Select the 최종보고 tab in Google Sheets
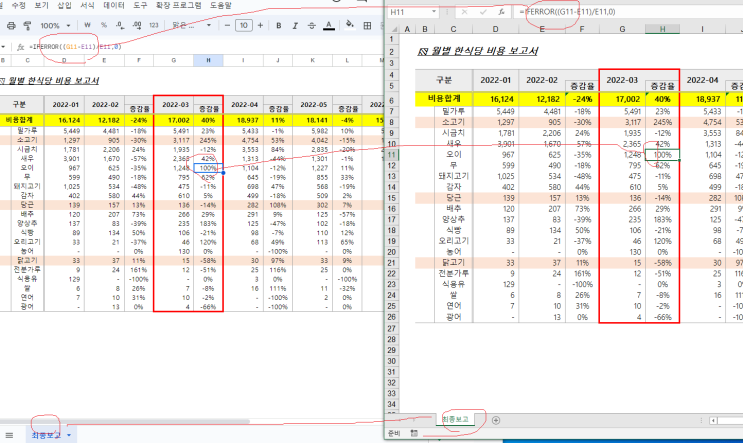 point(46,435)
